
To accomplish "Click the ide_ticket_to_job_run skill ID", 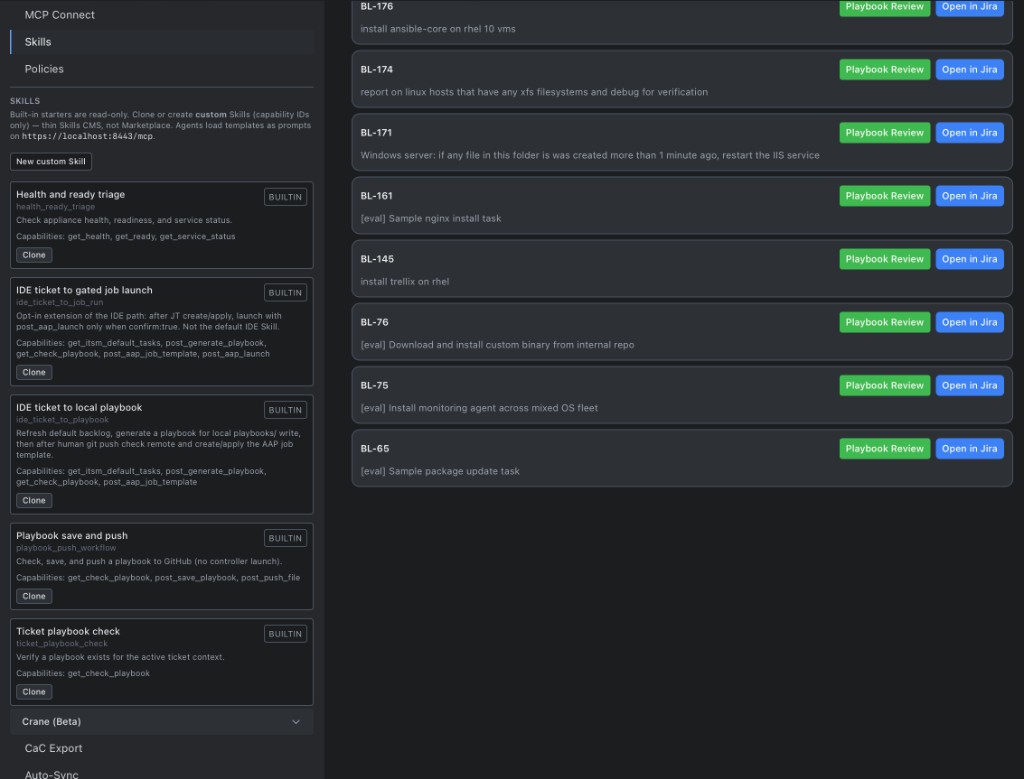I will pyautogui.click(x=59, y=302).
